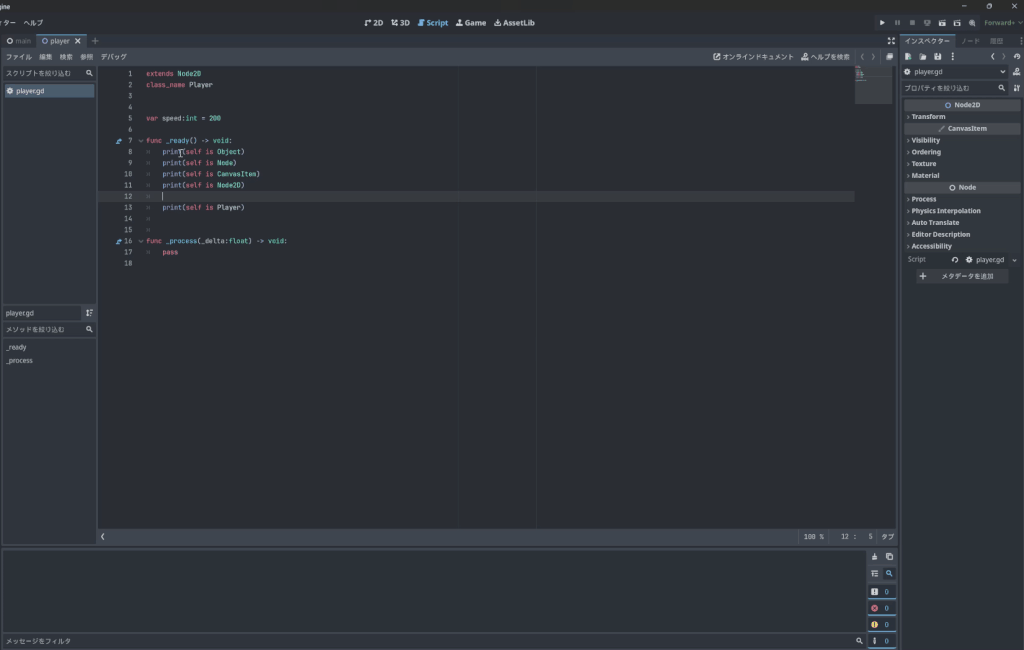Open the movie maker mode icon
This screenshot has width=1024, height=650.
tap(972, 23)
